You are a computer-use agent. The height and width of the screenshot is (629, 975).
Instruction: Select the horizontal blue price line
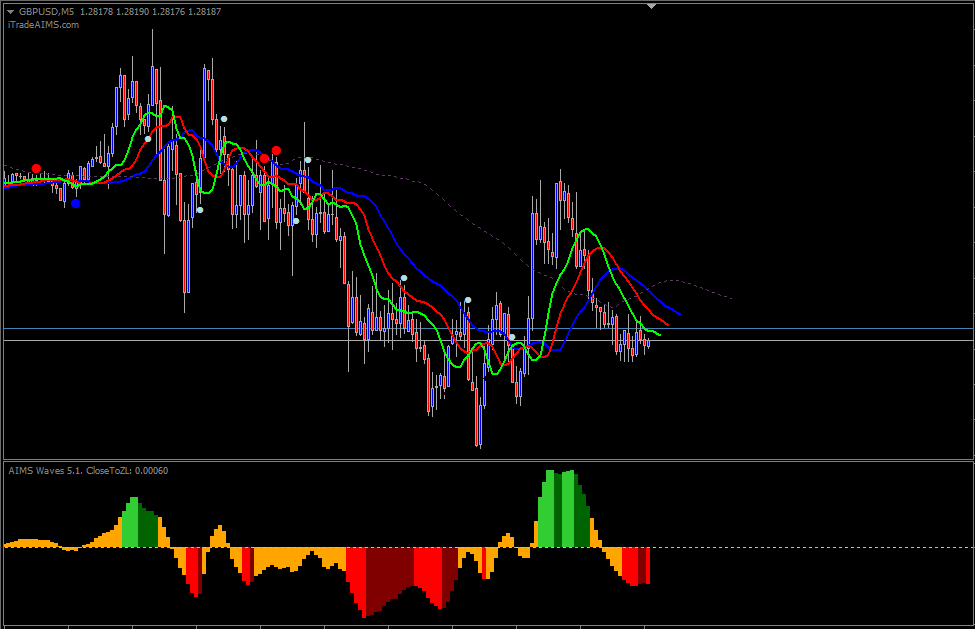(x=489, y=328)
